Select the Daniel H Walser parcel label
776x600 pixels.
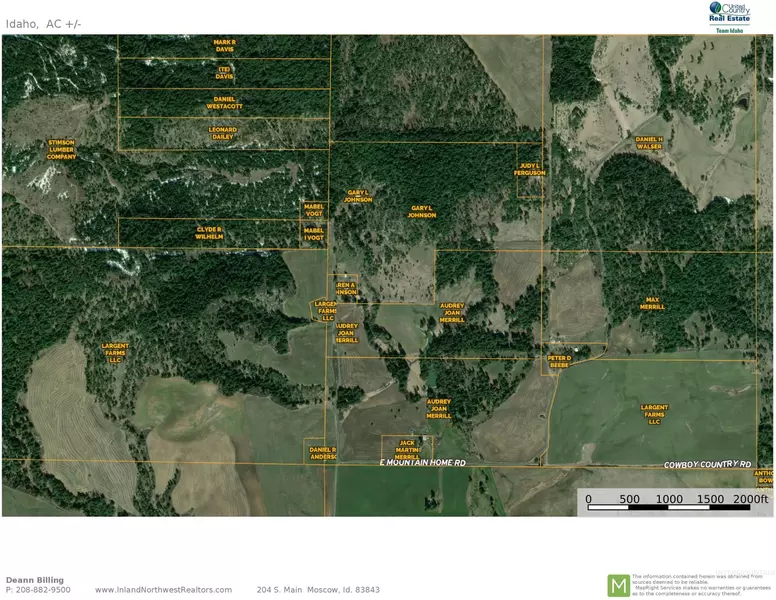649,143
